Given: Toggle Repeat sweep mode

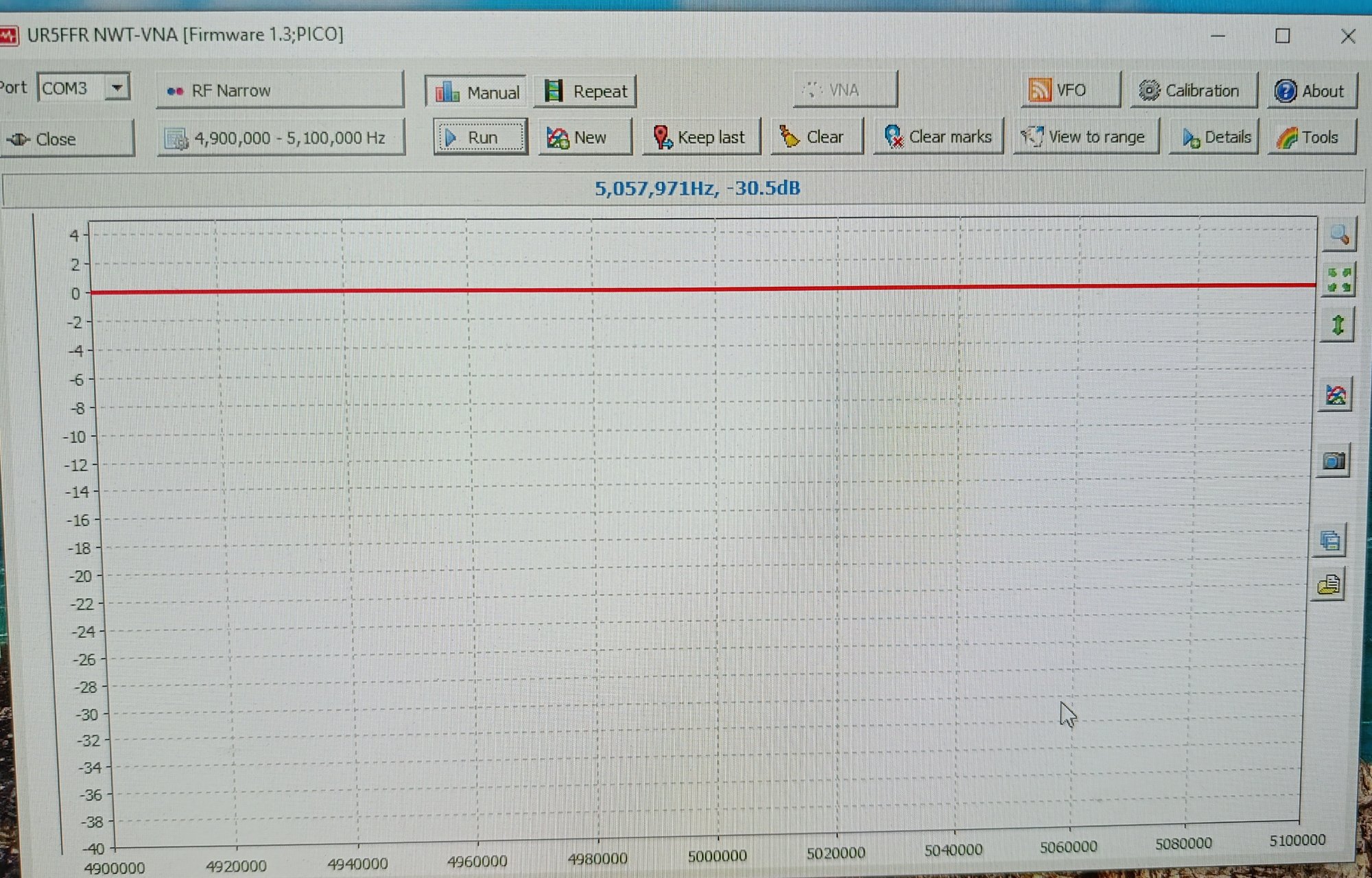Looking at the screenshot, I should point(585,91).
